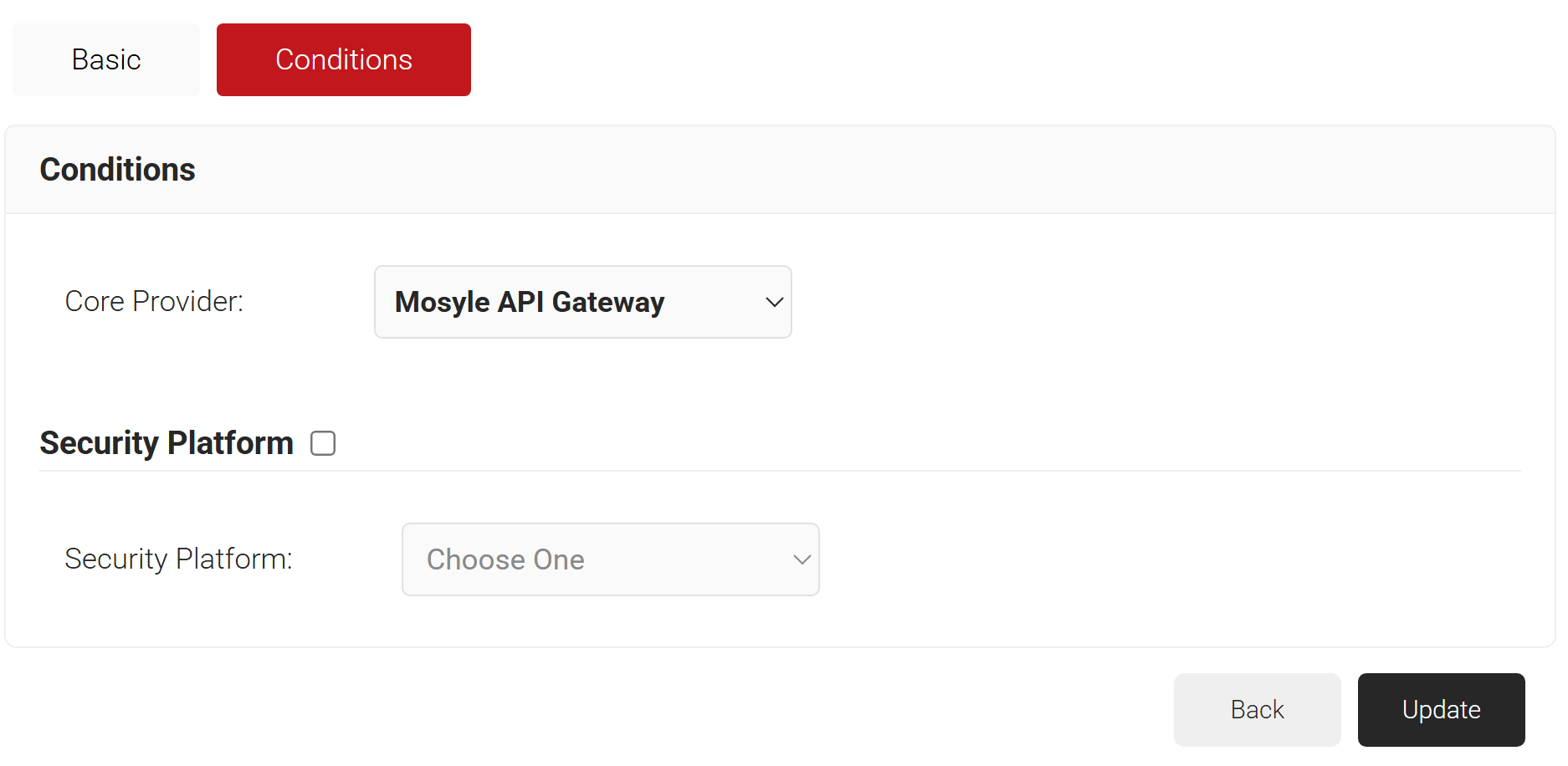Click the Choose One placeholder text
This screenshot has width=1568, height=766.
click(505, 559)
